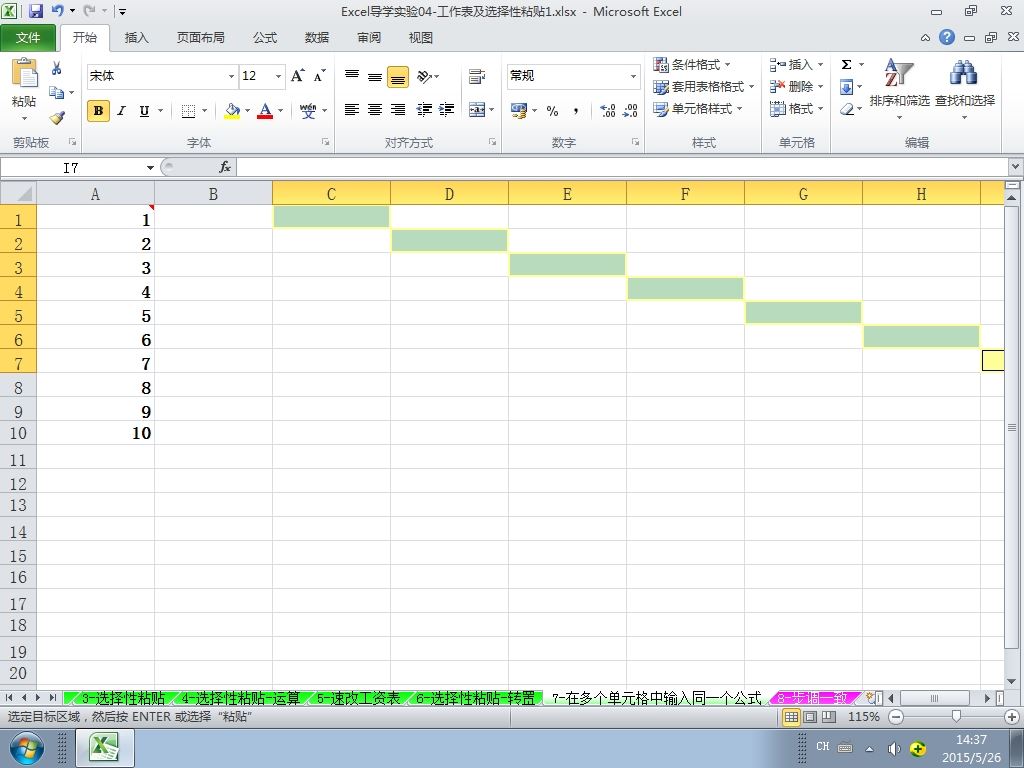Open the font name 宋体 dropdown

click(x=231, y=76)
